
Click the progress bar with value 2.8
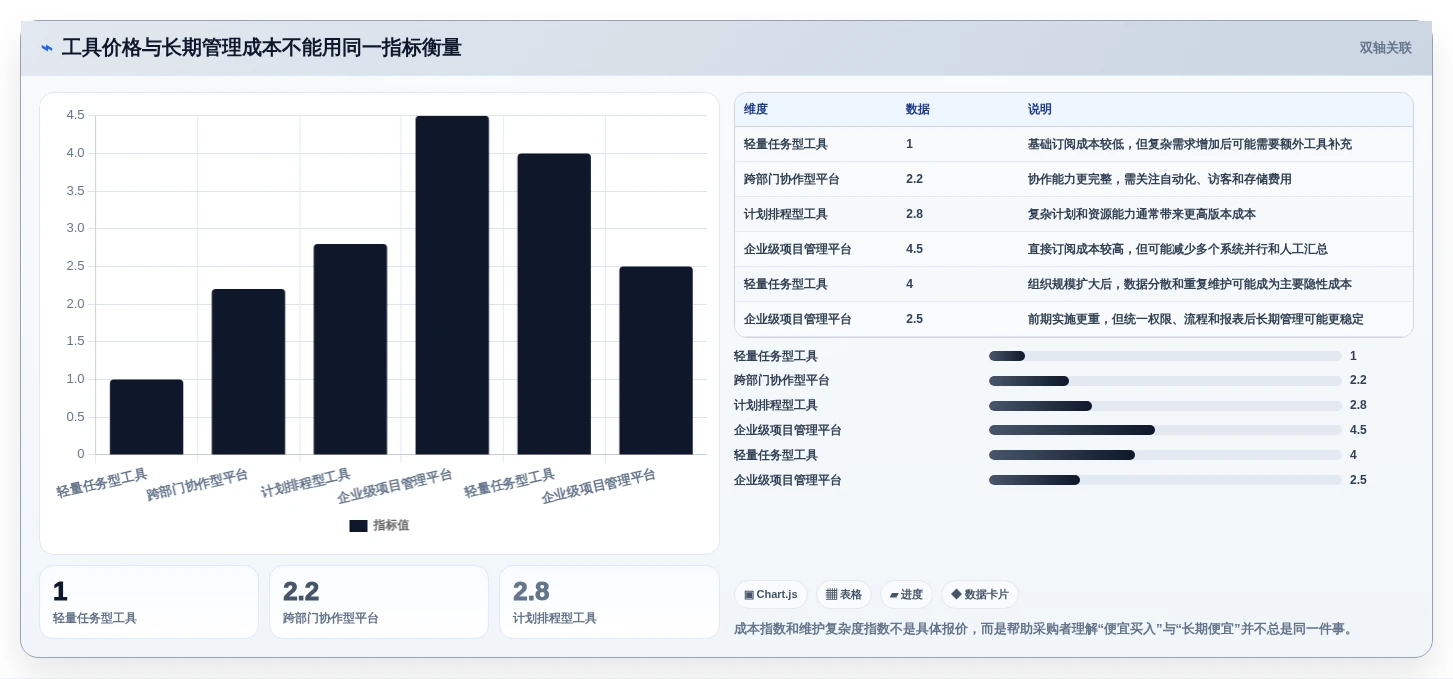pos(1165,406)
